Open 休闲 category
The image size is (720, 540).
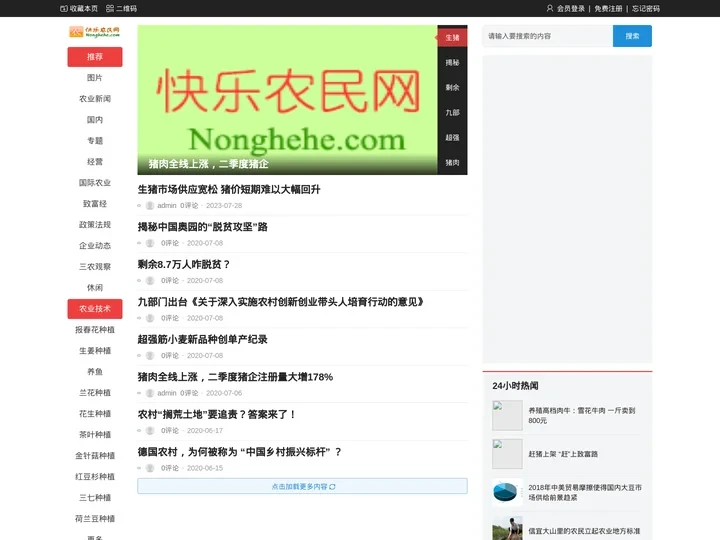[95, 287]
